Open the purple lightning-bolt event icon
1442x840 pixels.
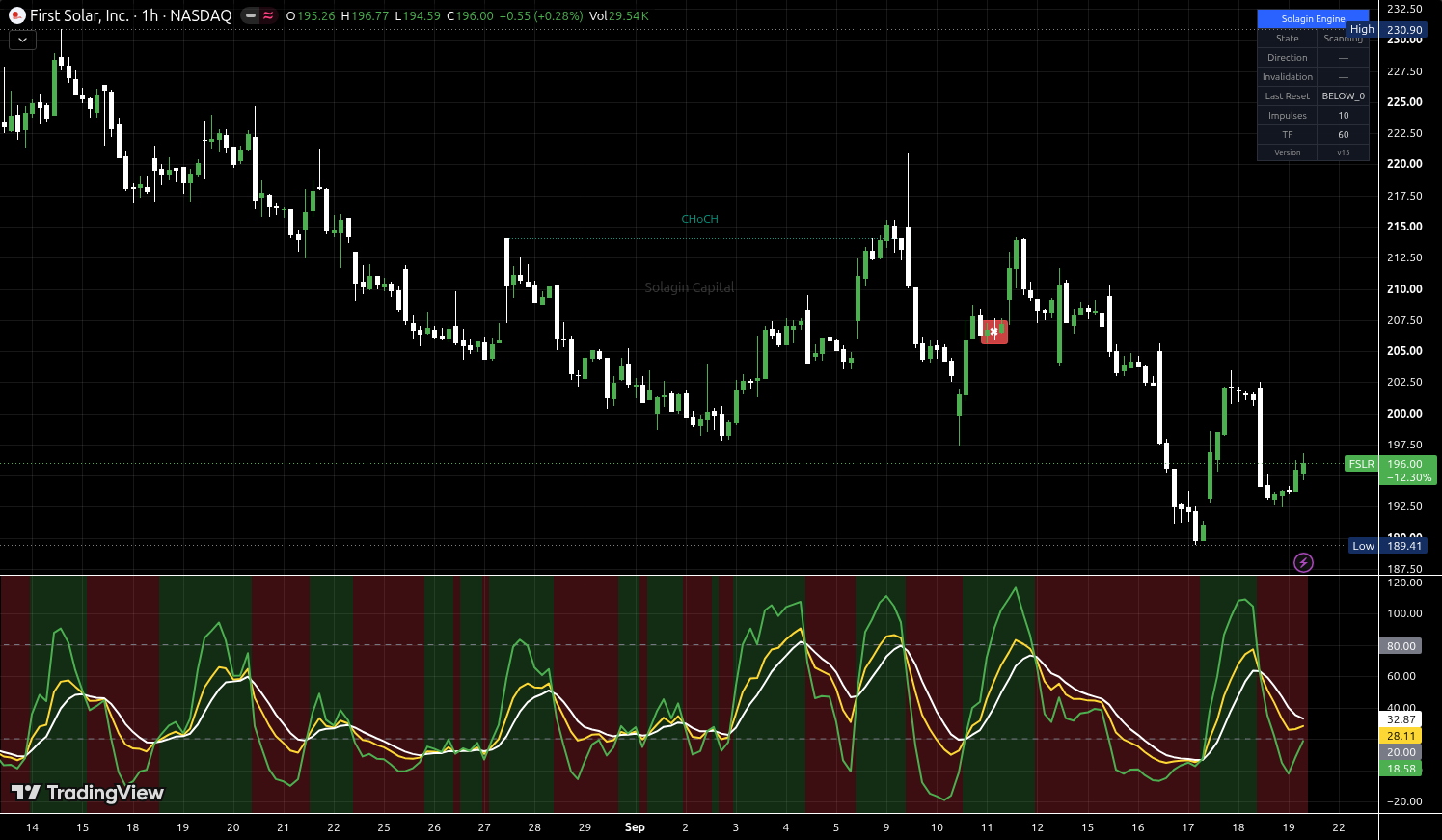(1303, 562)
